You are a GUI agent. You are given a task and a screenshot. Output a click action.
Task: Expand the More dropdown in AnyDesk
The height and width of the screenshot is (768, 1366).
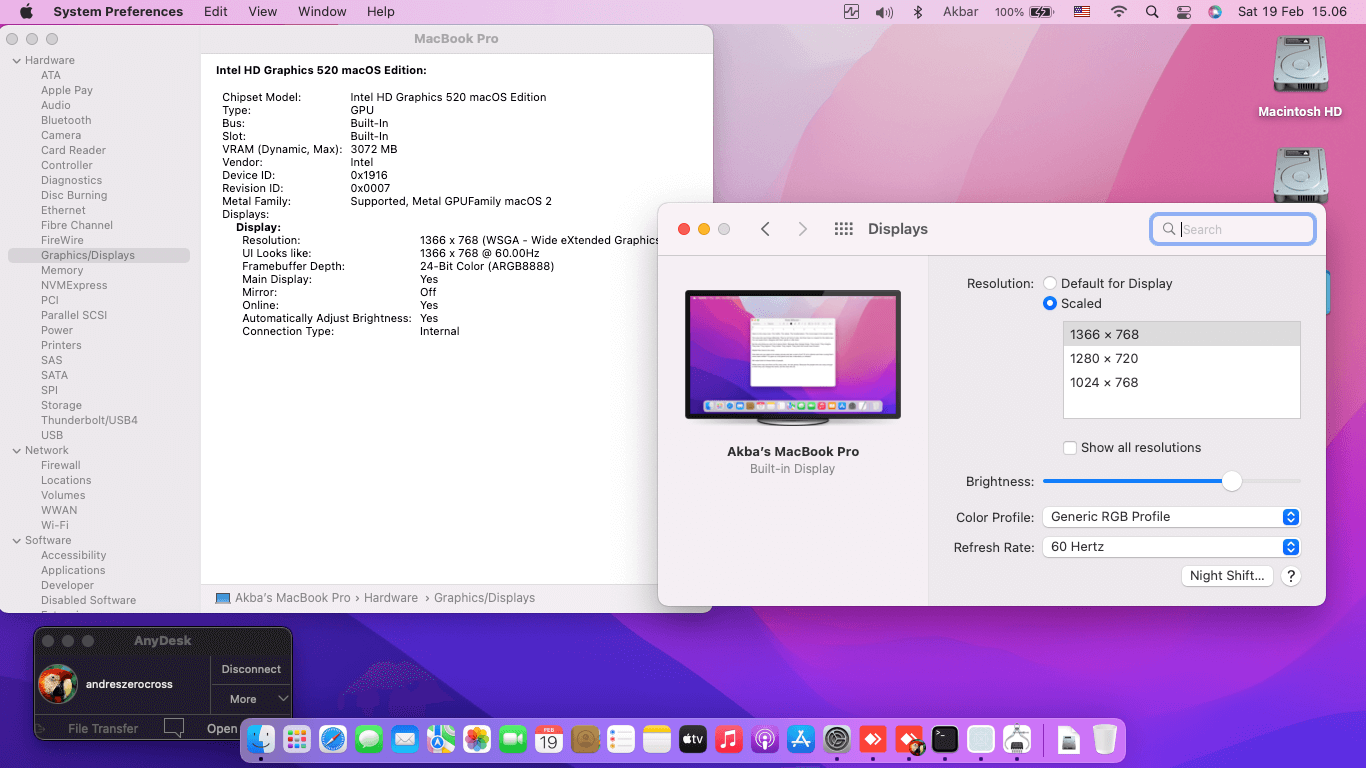point(251,699)
